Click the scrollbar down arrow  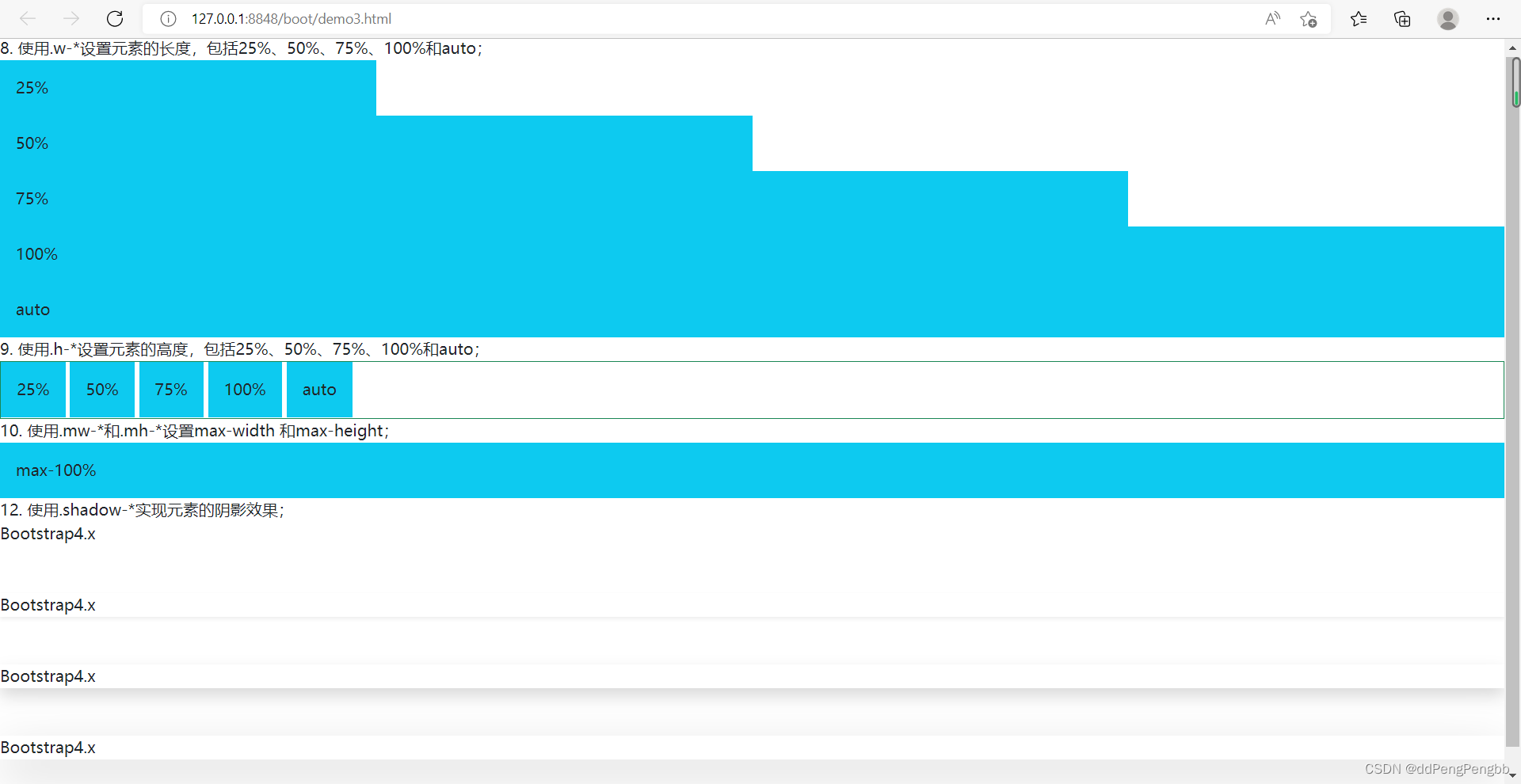1513,775
